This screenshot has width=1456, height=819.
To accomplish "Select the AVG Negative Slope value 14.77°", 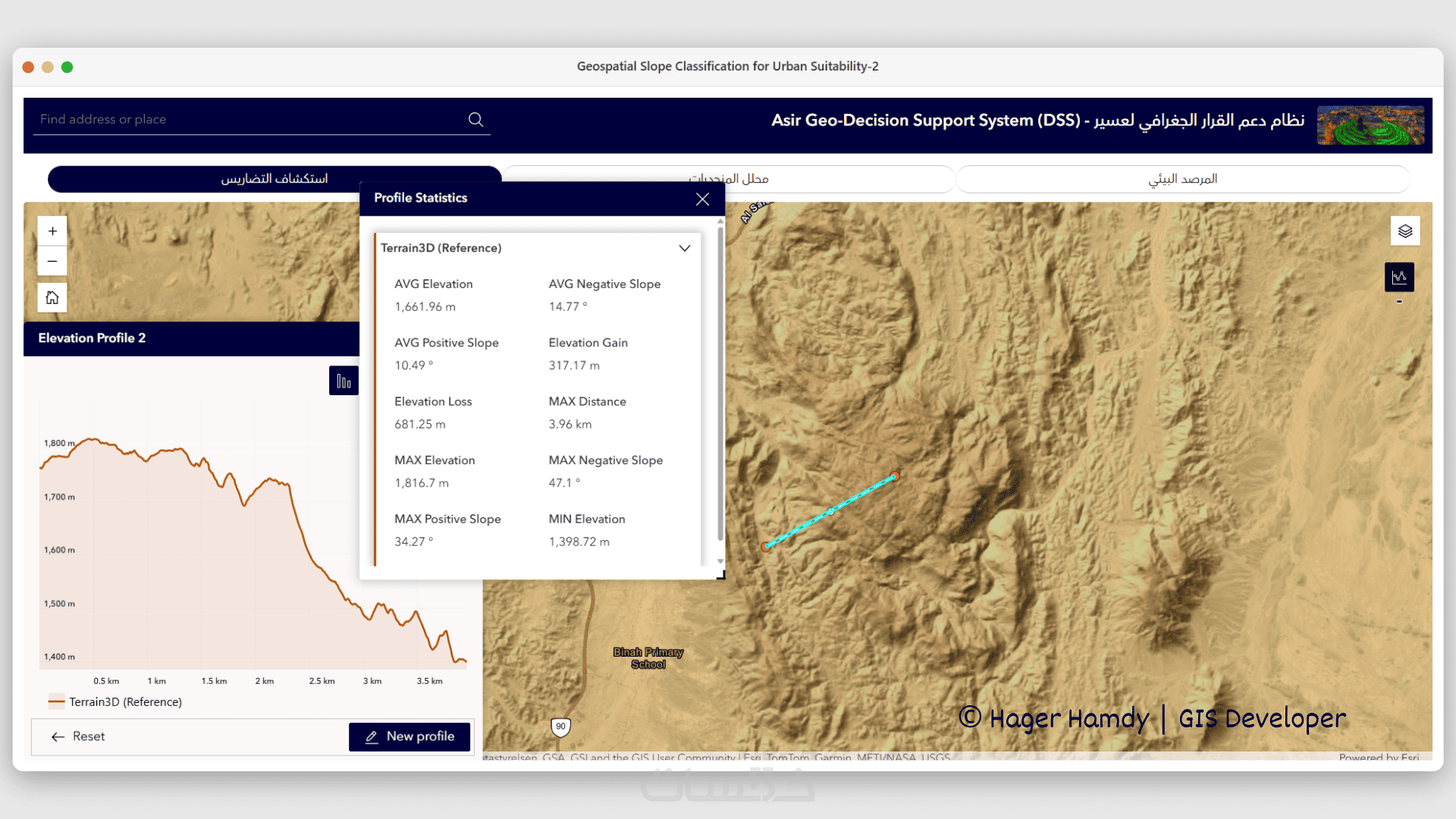I will [x=568, y=307].
